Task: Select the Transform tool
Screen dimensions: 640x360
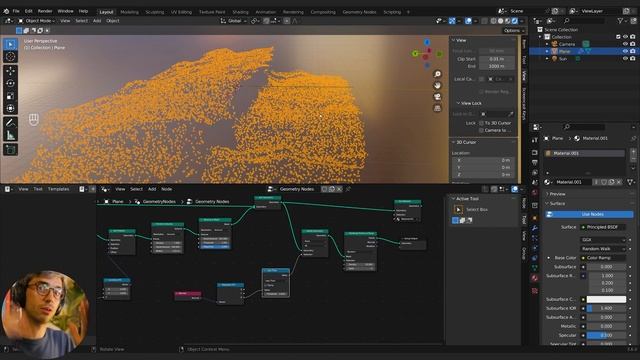Action: point(11,108)
